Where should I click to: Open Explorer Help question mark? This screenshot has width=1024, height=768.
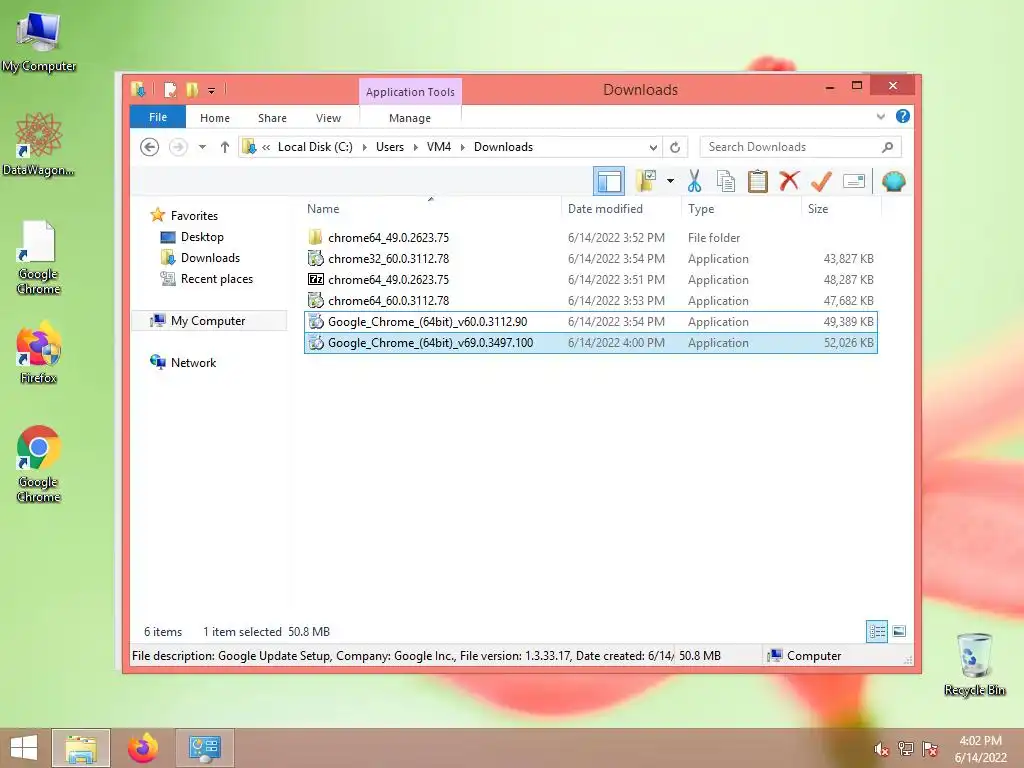[903, 116]
